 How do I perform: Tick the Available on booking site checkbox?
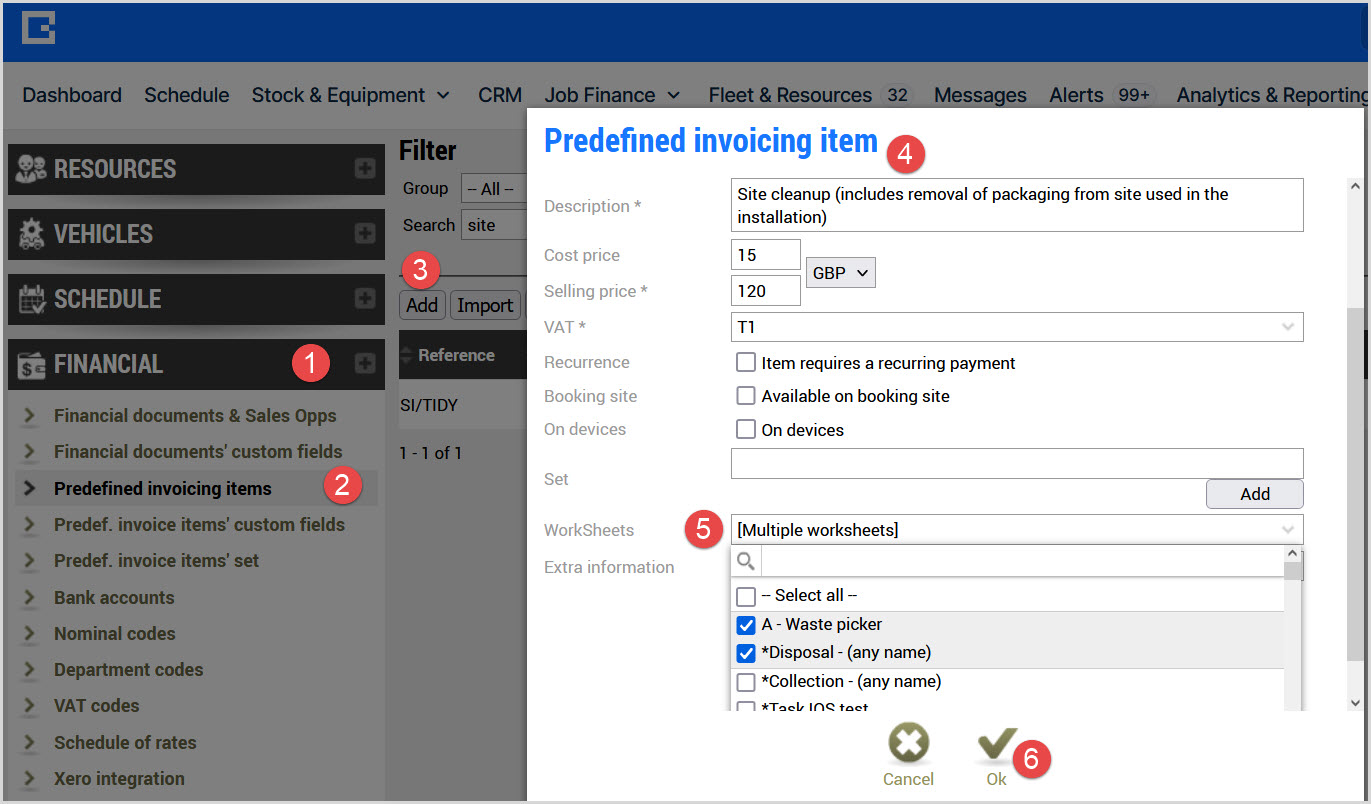click(745, 396)
